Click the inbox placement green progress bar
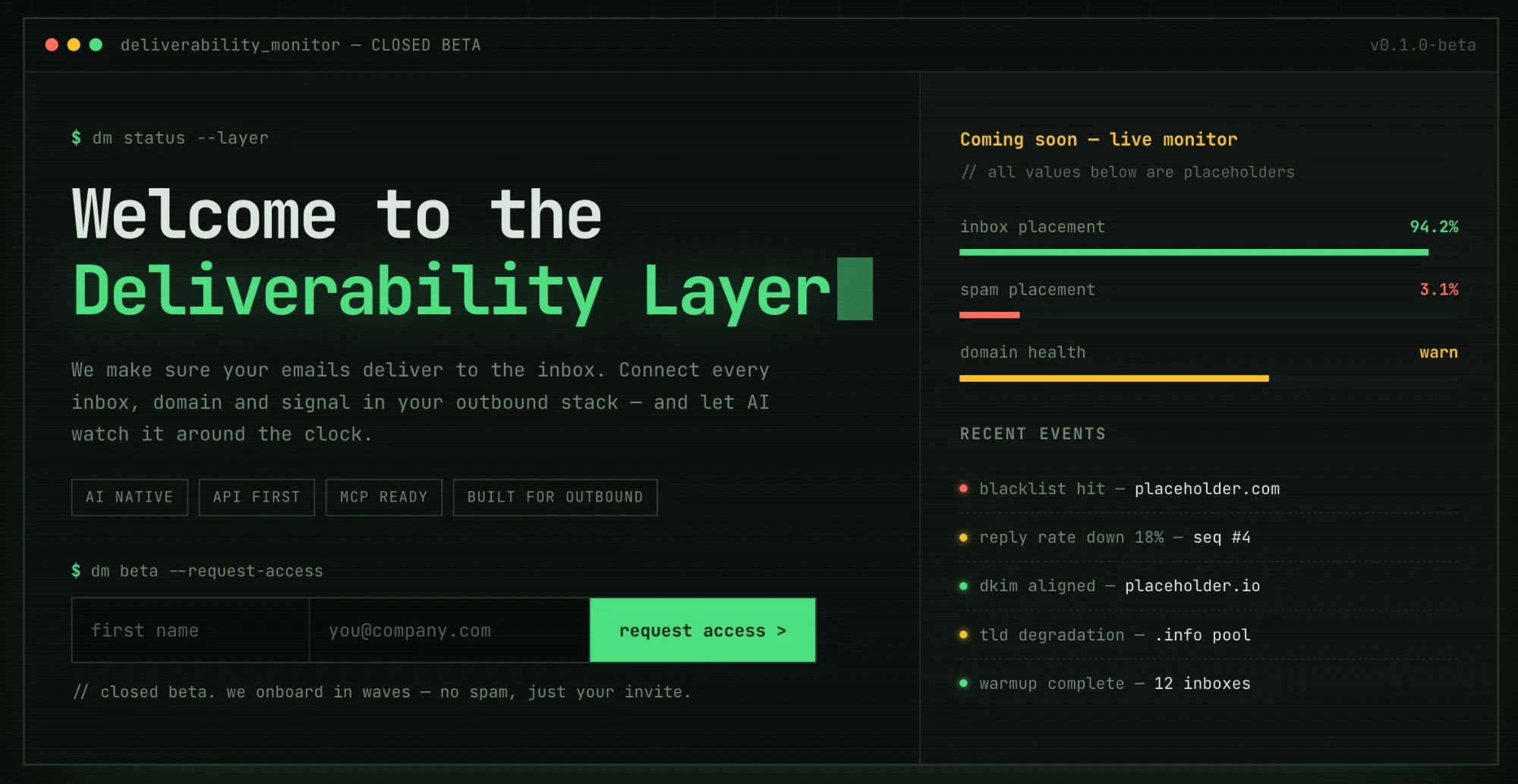Viewport: 1518px width, 784px height. pos(1194,252)
